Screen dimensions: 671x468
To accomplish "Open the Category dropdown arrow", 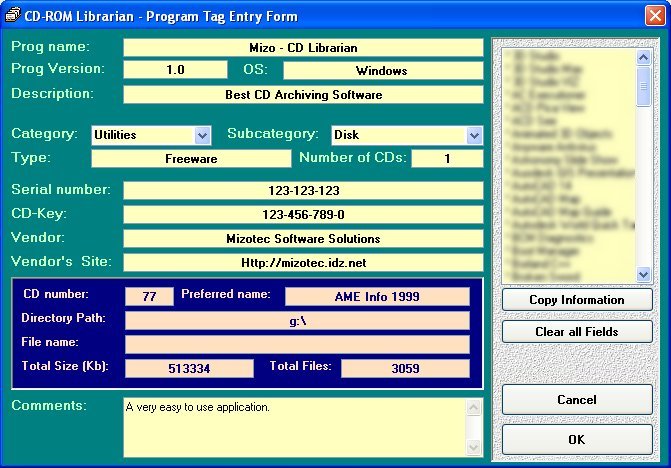I will point(202,136).
